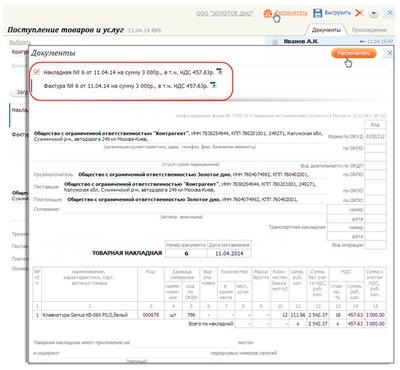Open the ООО "Золотое дно" link
The width and height of the screenshot is (400, 370).
[225, 13]
